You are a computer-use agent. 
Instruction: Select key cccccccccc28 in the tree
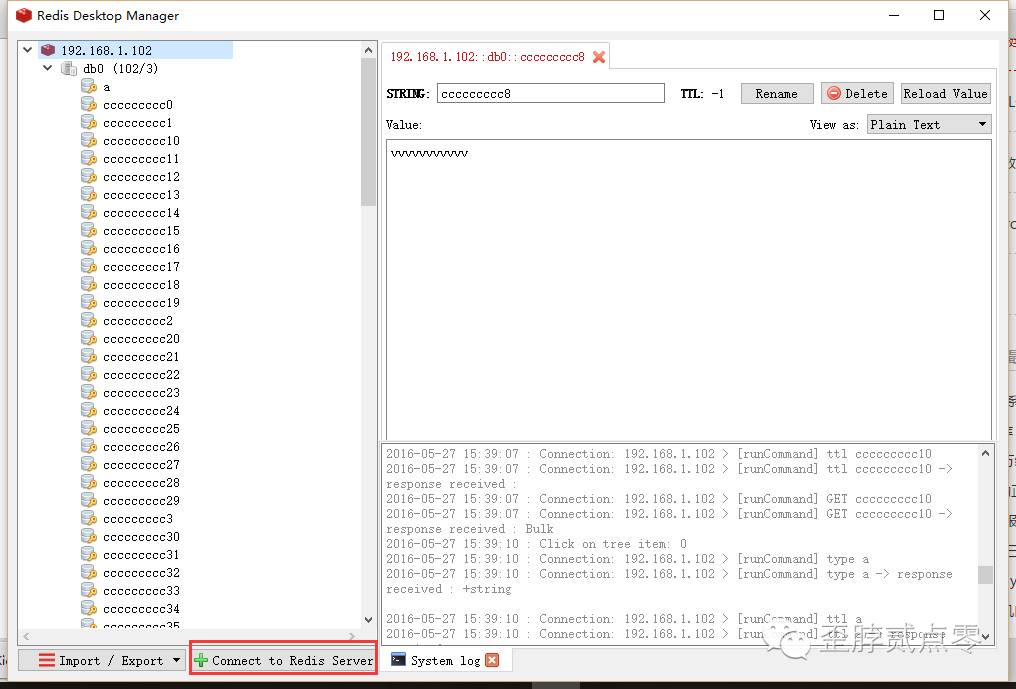[x=141, y=482]
